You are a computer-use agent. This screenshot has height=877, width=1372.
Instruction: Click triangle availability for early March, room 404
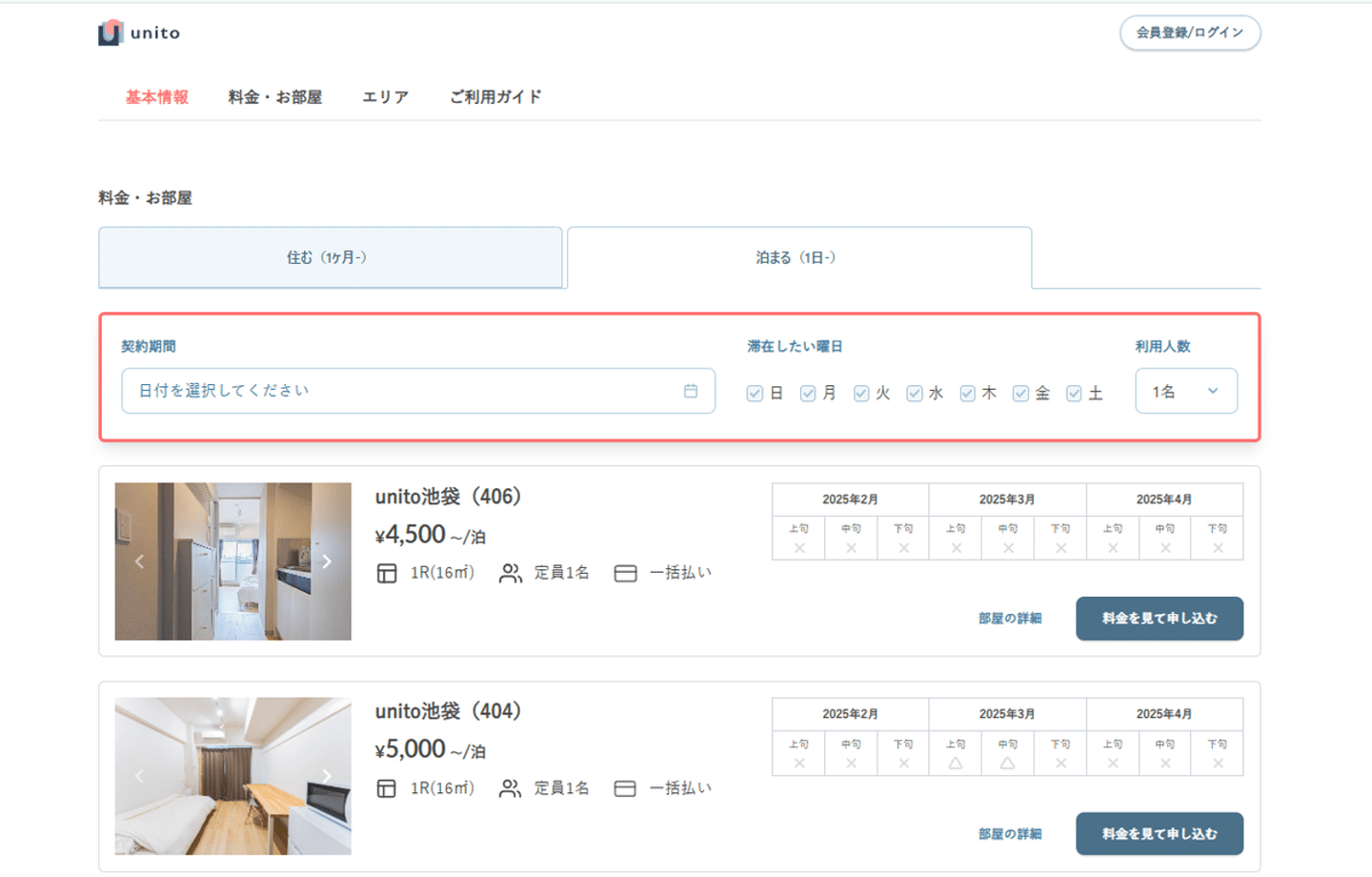[956, 763]
